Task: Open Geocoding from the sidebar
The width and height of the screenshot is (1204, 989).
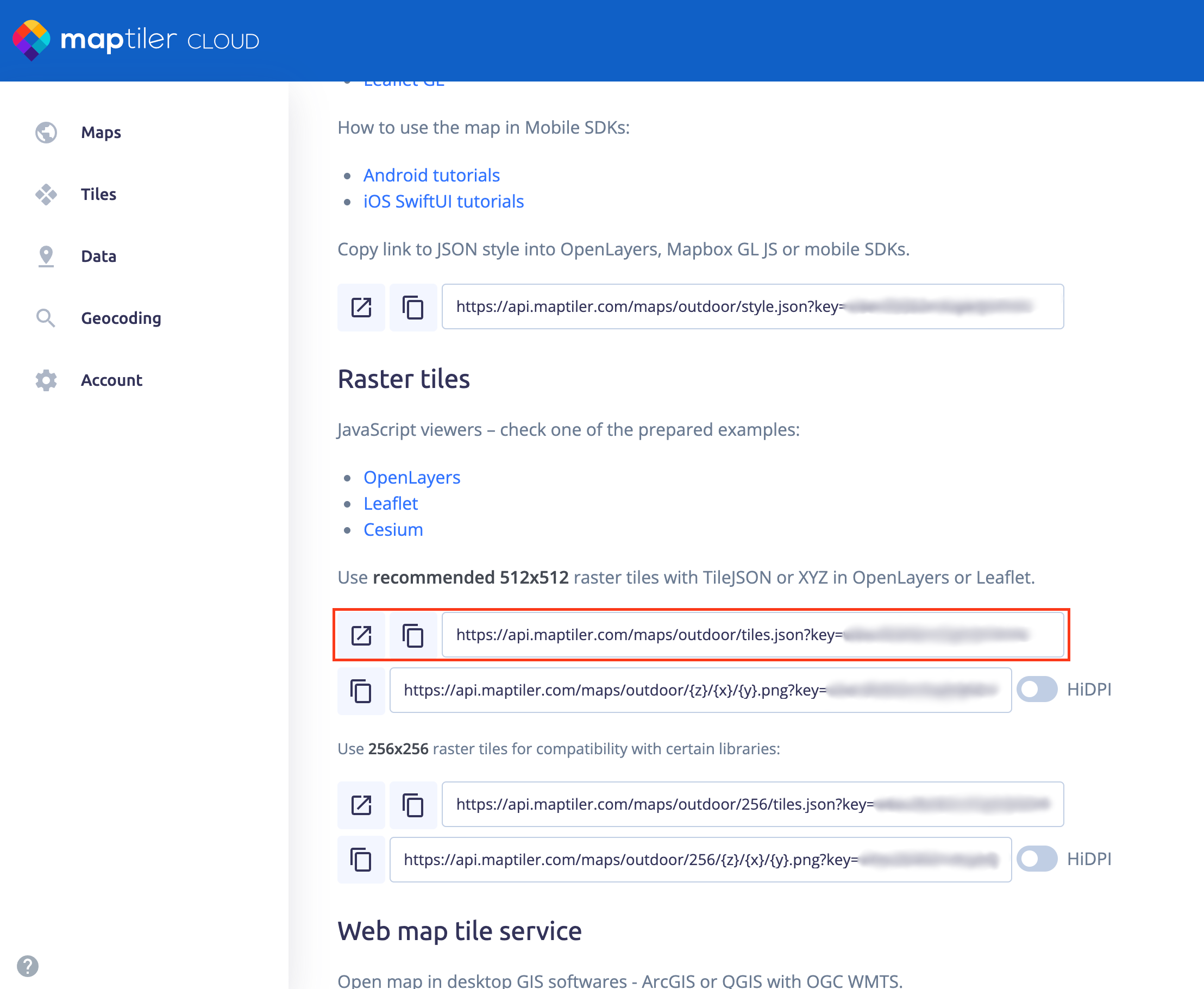Action: click(121, 318)
